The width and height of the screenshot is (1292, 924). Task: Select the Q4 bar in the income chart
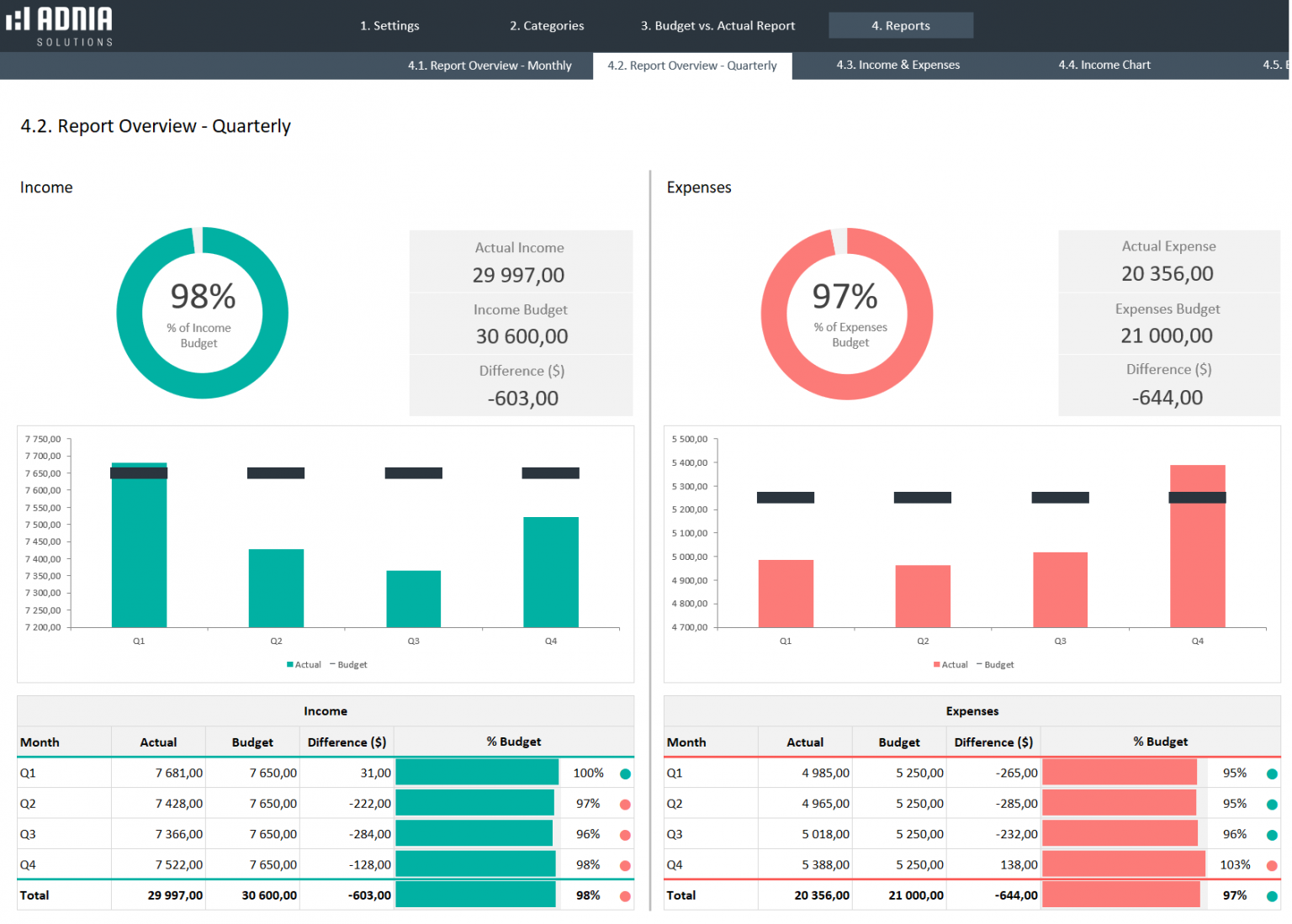point(550,572)
